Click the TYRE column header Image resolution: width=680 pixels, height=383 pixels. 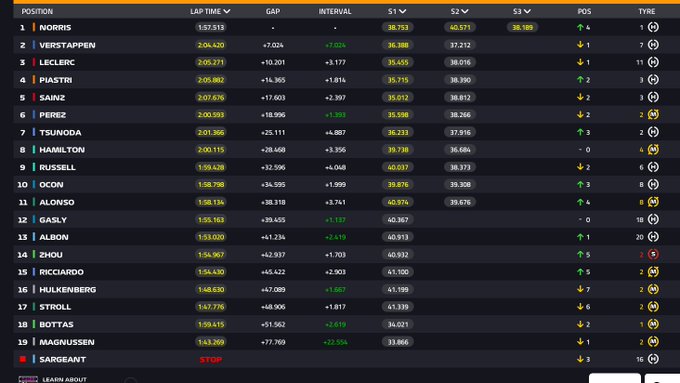coord(647,11)
